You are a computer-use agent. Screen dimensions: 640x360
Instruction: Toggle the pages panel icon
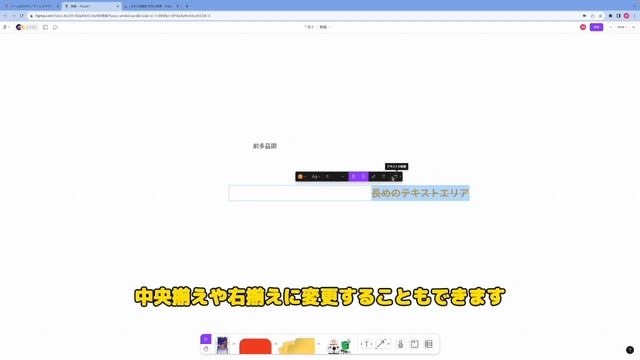coord(45,27)
